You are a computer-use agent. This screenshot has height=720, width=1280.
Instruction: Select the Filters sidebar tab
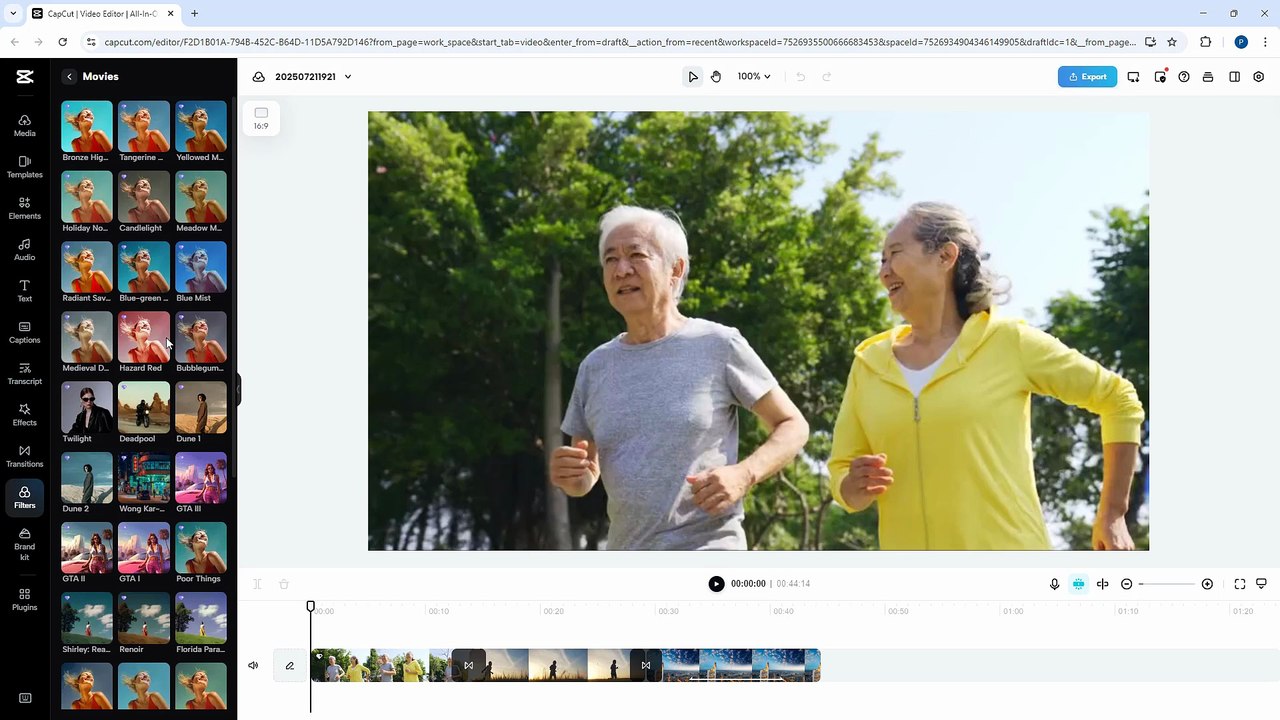(x=25, y=497)
